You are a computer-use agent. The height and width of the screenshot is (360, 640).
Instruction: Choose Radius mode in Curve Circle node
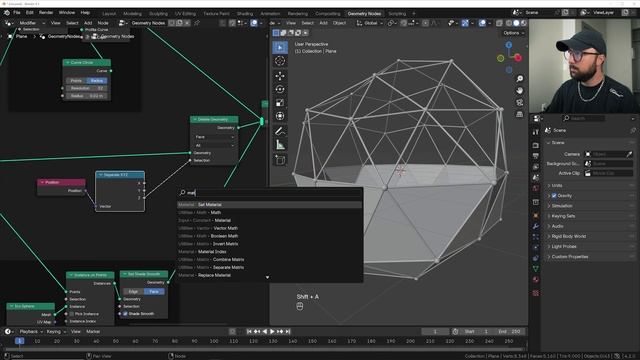(x=97, y=80)
